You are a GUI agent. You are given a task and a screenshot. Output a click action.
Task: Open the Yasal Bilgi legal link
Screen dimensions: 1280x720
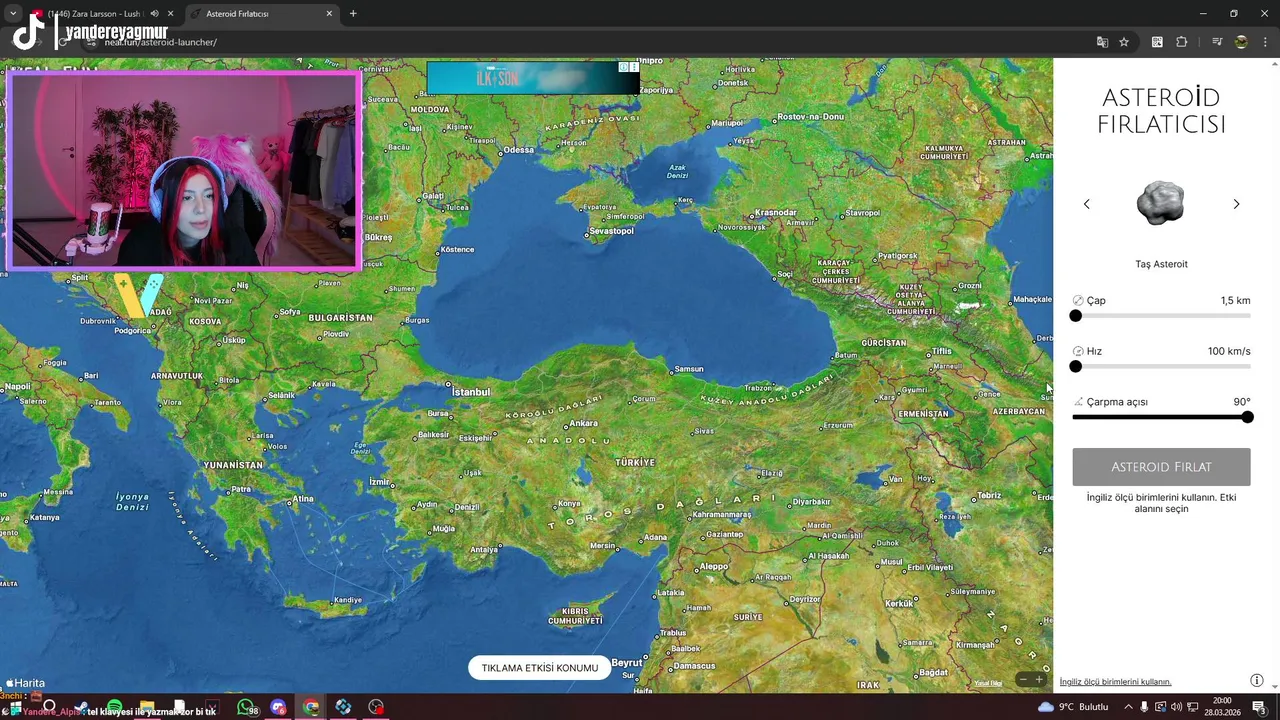point(988,683)
